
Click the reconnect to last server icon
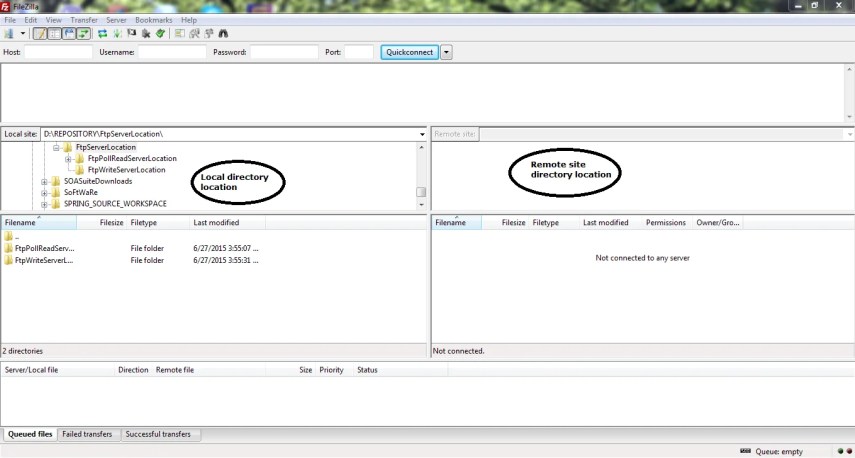pyautogui.click(x=160, y=34)
